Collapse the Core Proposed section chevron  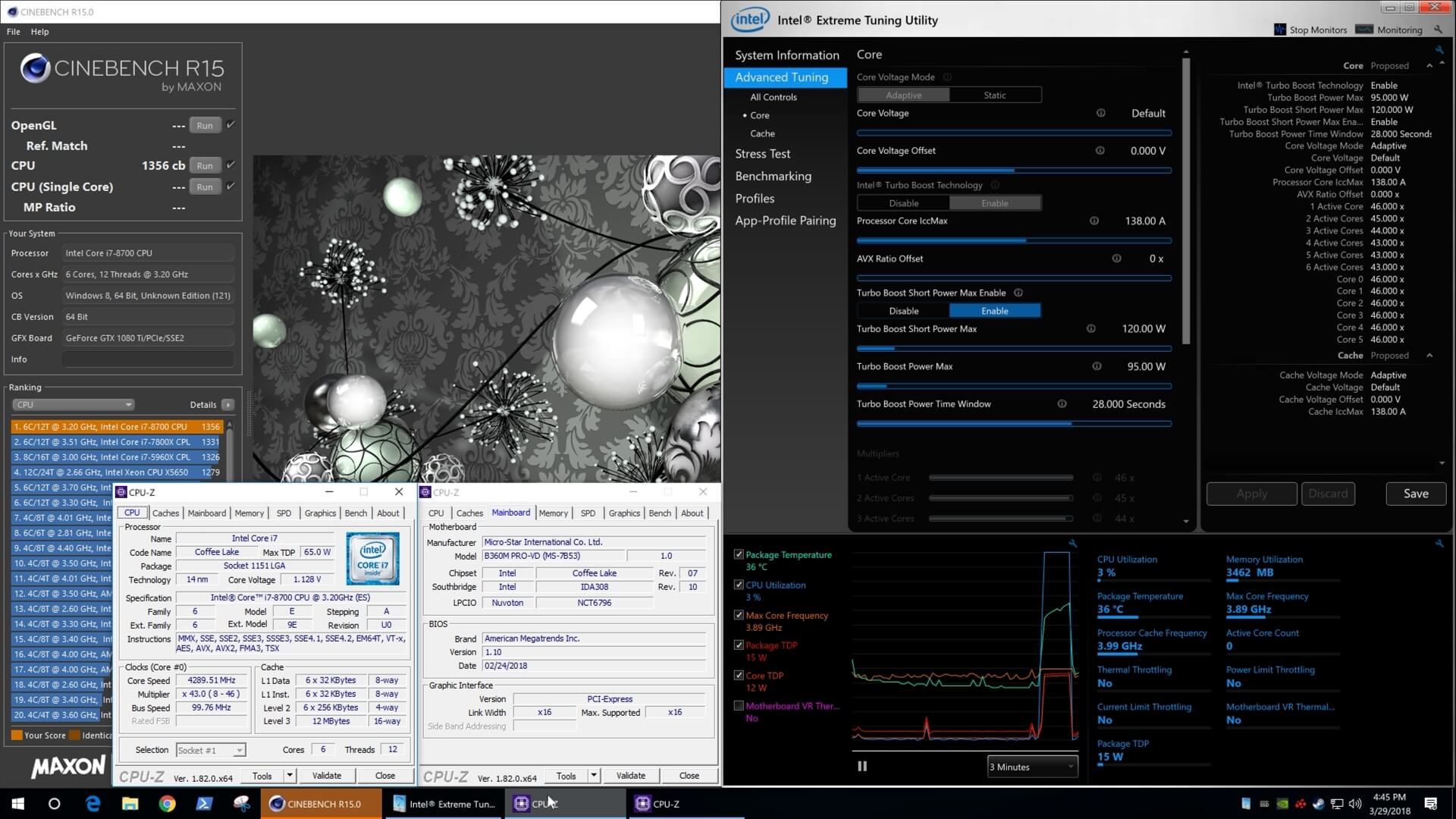click(x=1429, y=66)
